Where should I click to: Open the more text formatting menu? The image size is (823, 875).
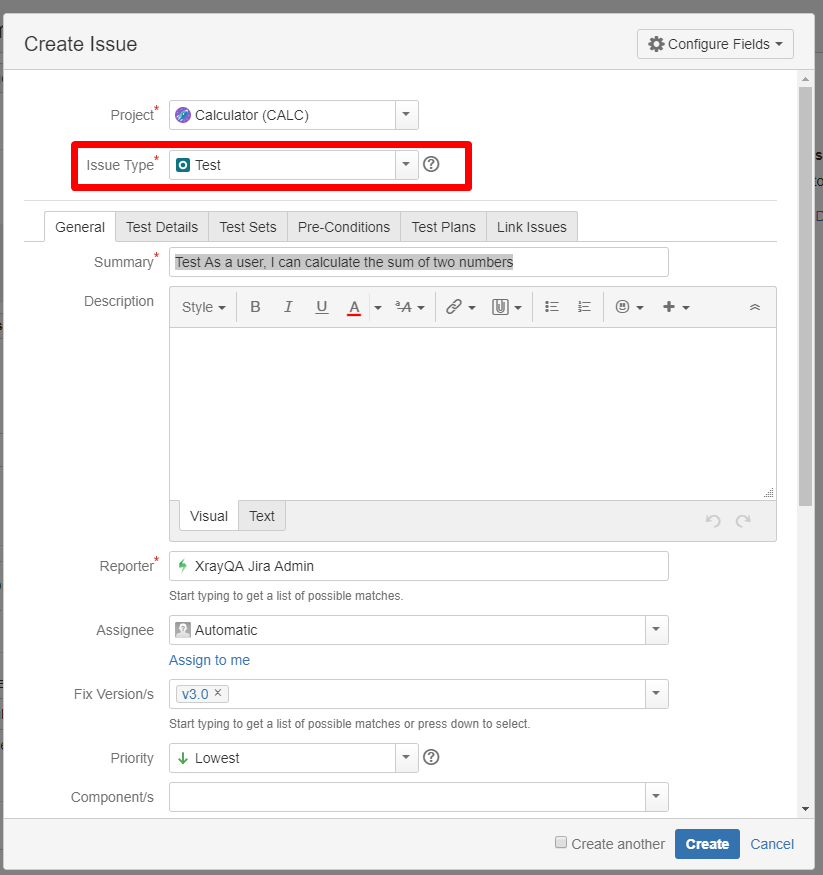click(410, 307)
